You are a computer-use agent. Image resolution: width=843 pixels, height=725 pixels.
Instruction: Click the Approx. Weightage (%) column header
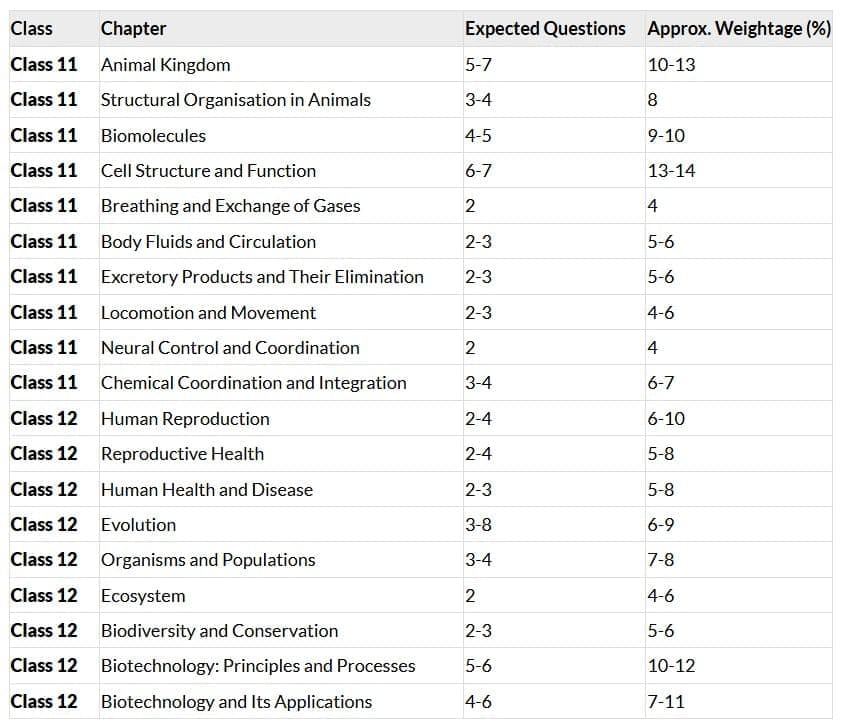point(738,29)
